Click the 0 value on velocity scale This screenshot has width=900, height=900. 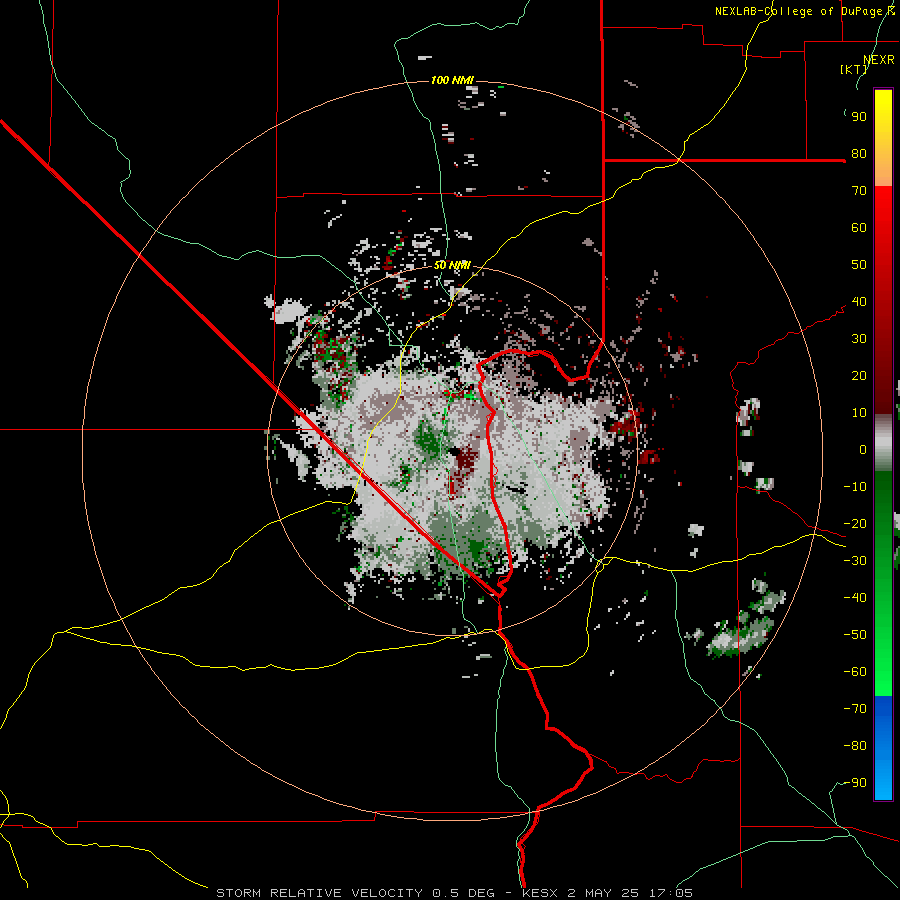pos(863,450)
